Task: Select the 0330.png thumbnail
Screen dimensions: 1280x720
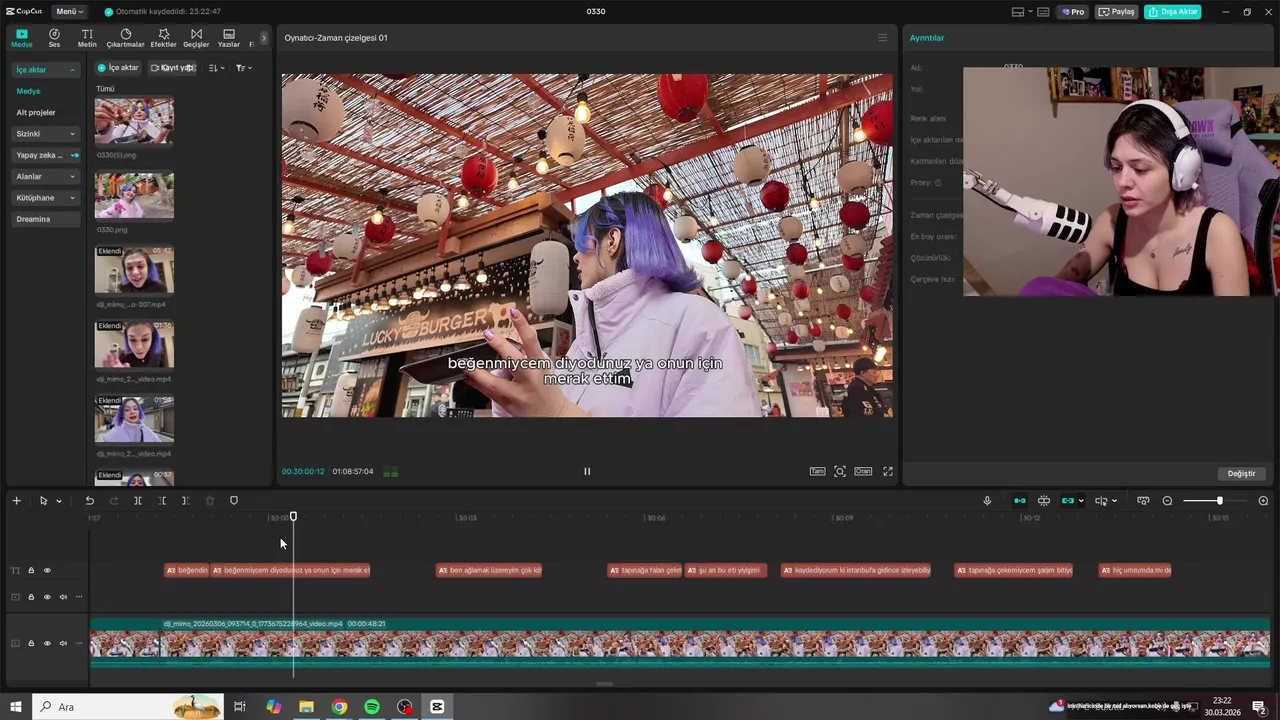Action: click(134, 195)
